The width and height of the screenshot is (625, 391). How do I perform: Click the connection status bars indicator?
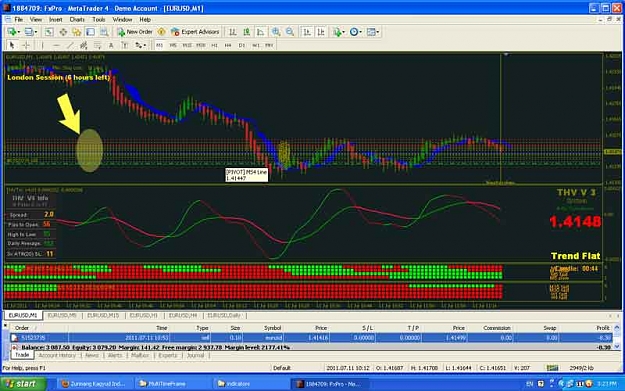coord(552,368)
